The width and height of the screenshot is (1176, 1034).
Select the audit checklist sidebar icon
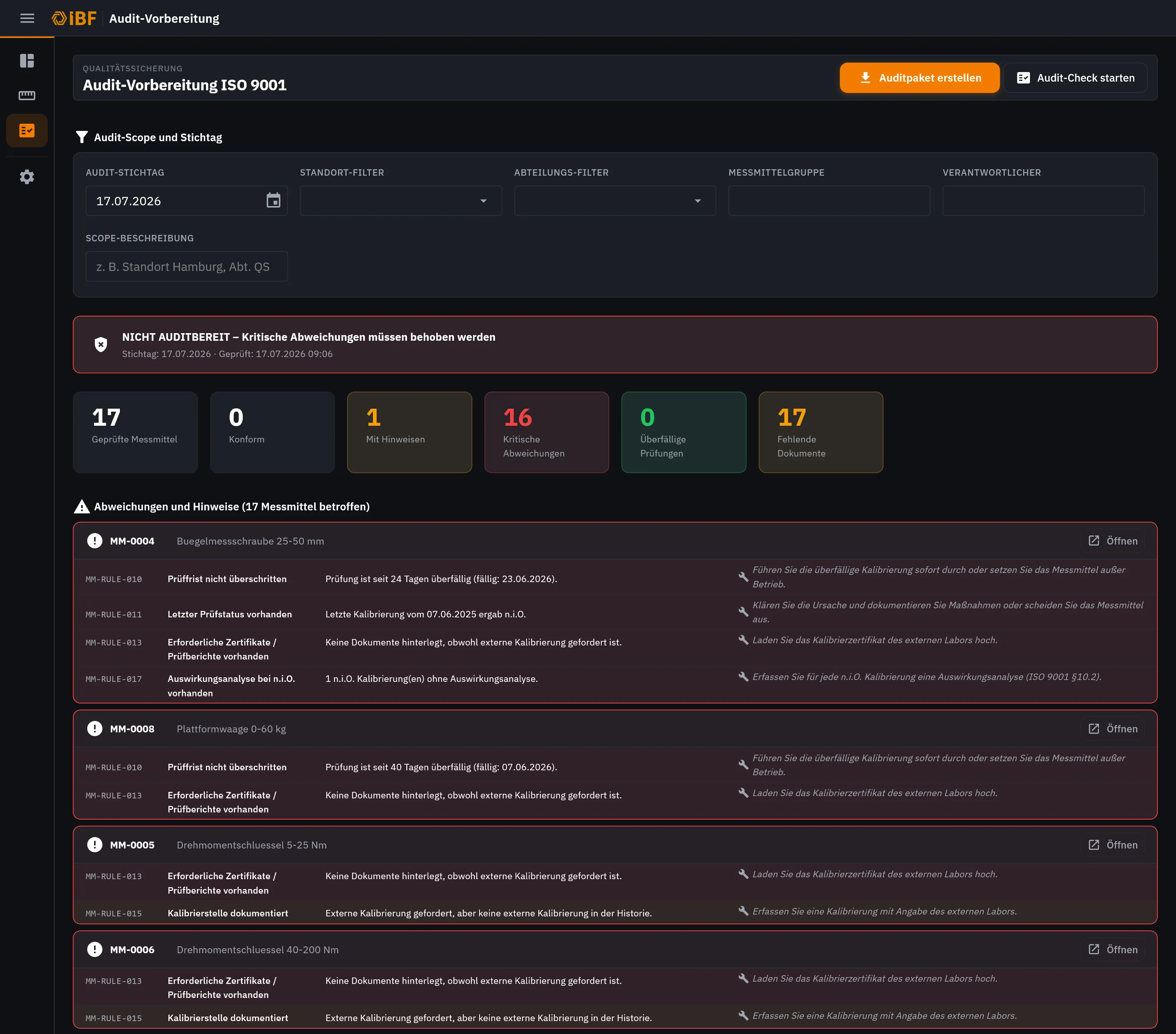pyautogui.click(x=27, y=131)
